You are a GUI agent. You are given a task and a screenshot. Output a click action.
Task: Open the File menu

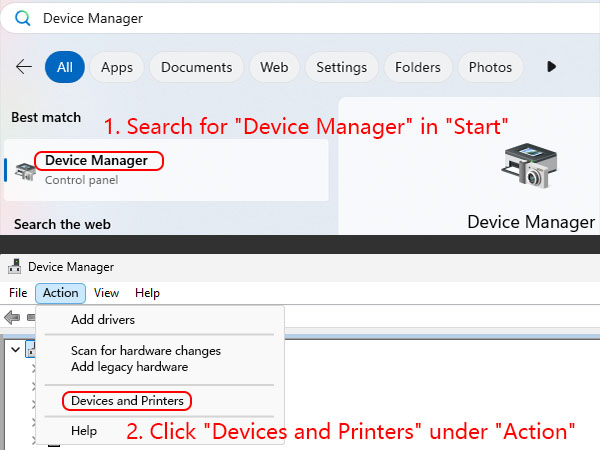[18, 293]
